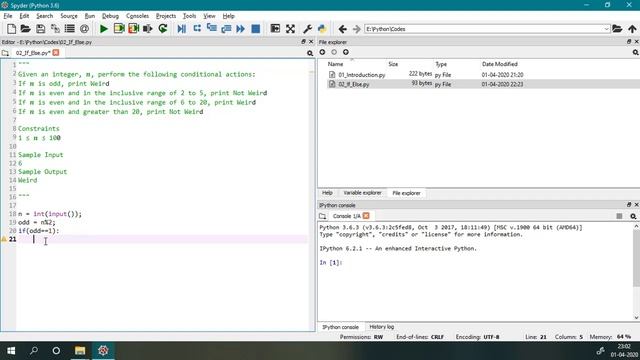The height and width of the screenshot is (360, 640).
Task: Close the 02_If_Else.py editor tab
Action: point(56,53)
